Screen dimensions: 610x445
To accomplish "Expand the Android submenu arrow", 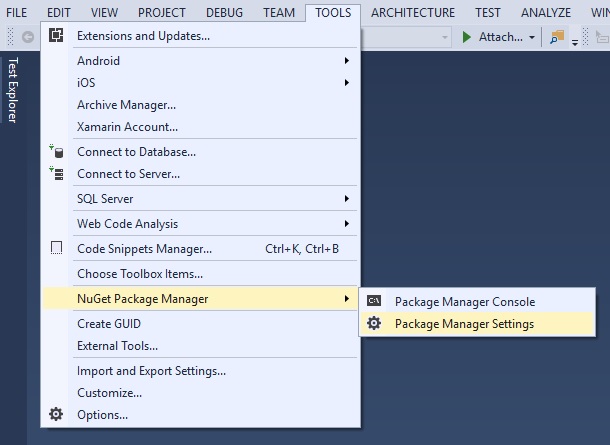I will [x=347, y=61].
